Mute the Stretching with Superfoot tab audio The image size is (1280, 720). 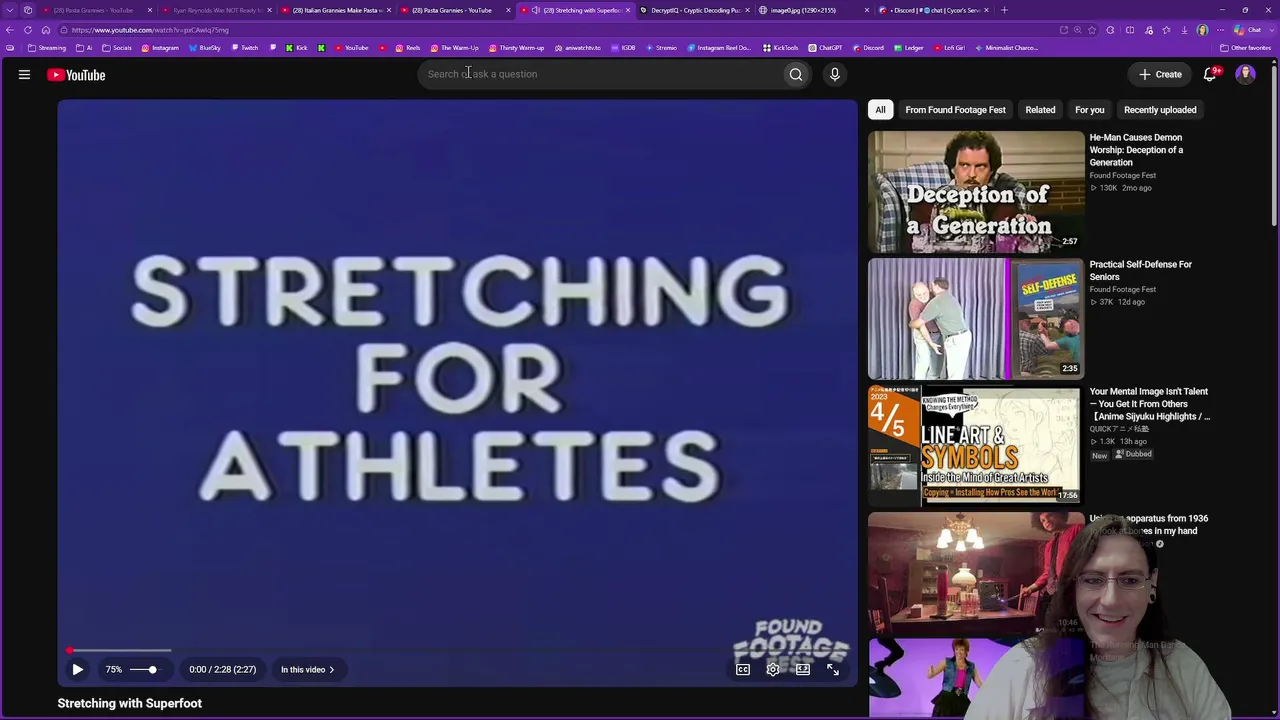536,10
